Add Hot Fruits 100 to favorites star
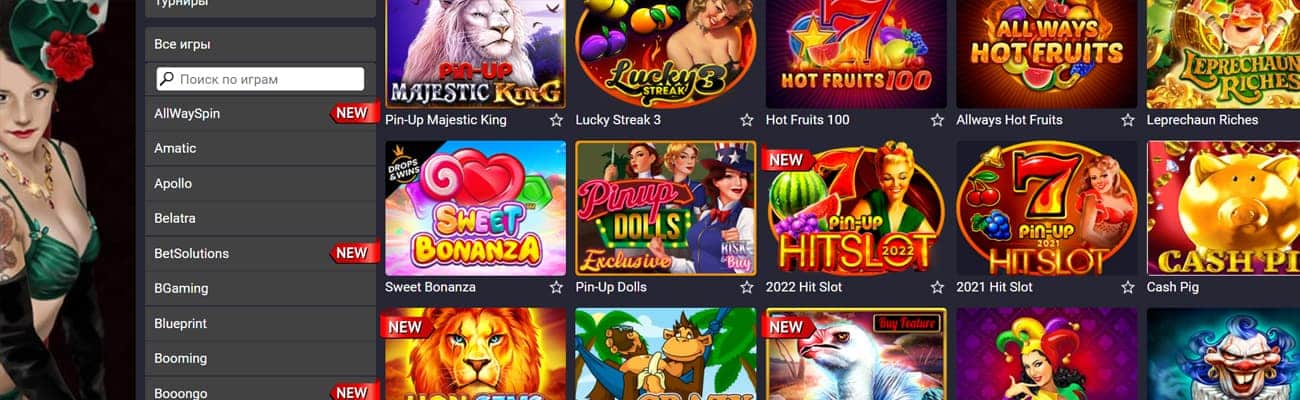1300x400 pixels. point(937,120)
